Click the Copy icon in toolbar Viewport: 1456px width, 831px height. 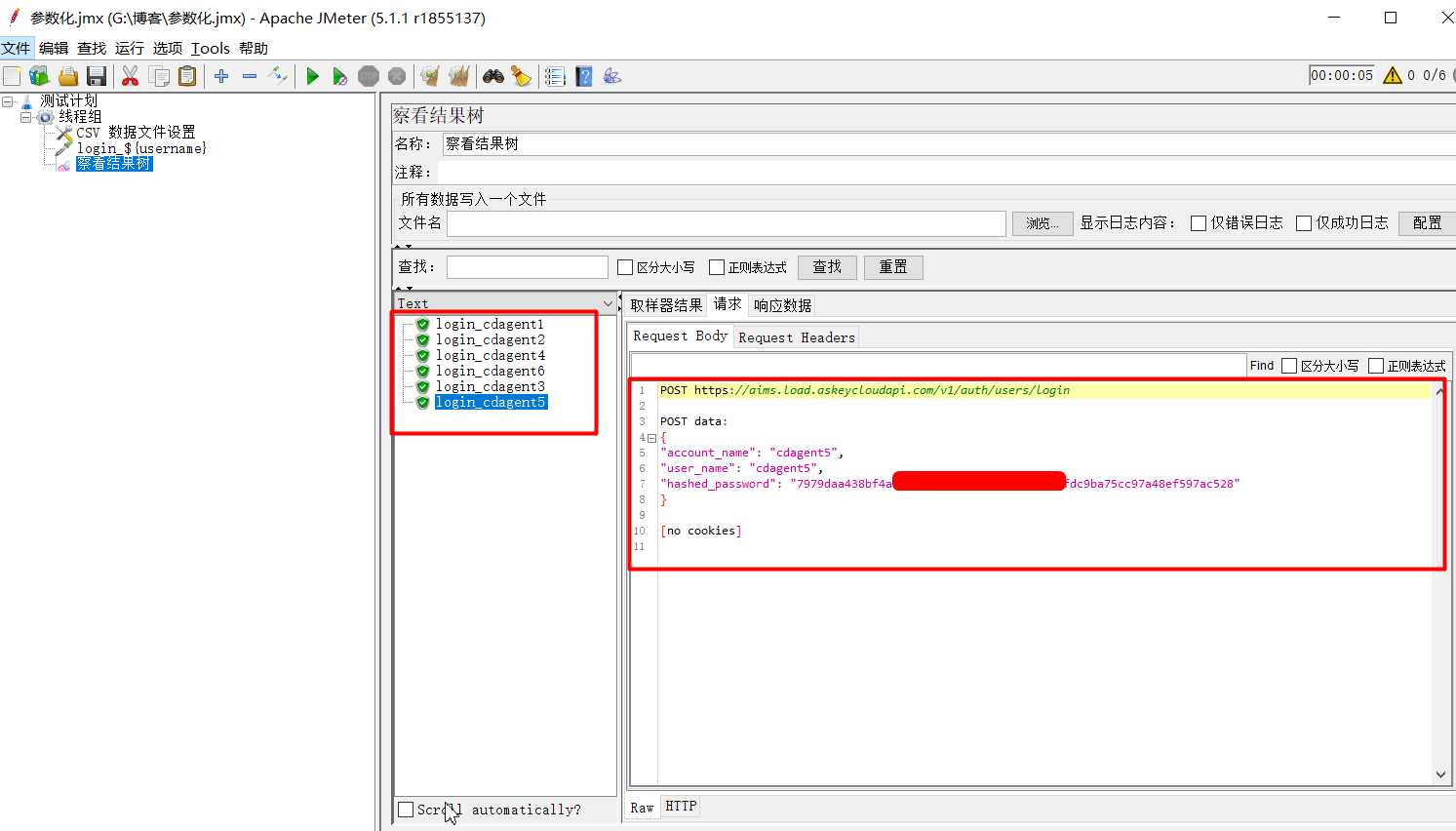pos(159,76)
